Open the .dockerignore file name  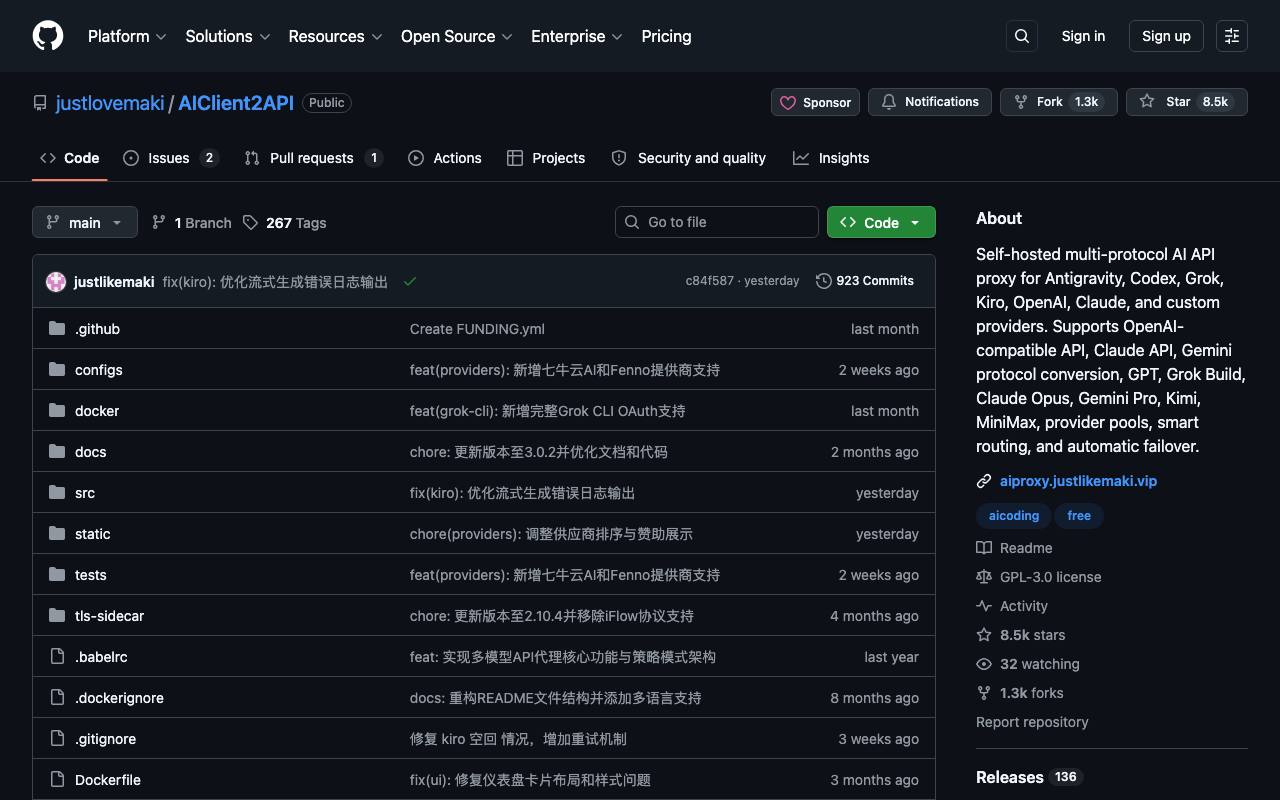119,698
